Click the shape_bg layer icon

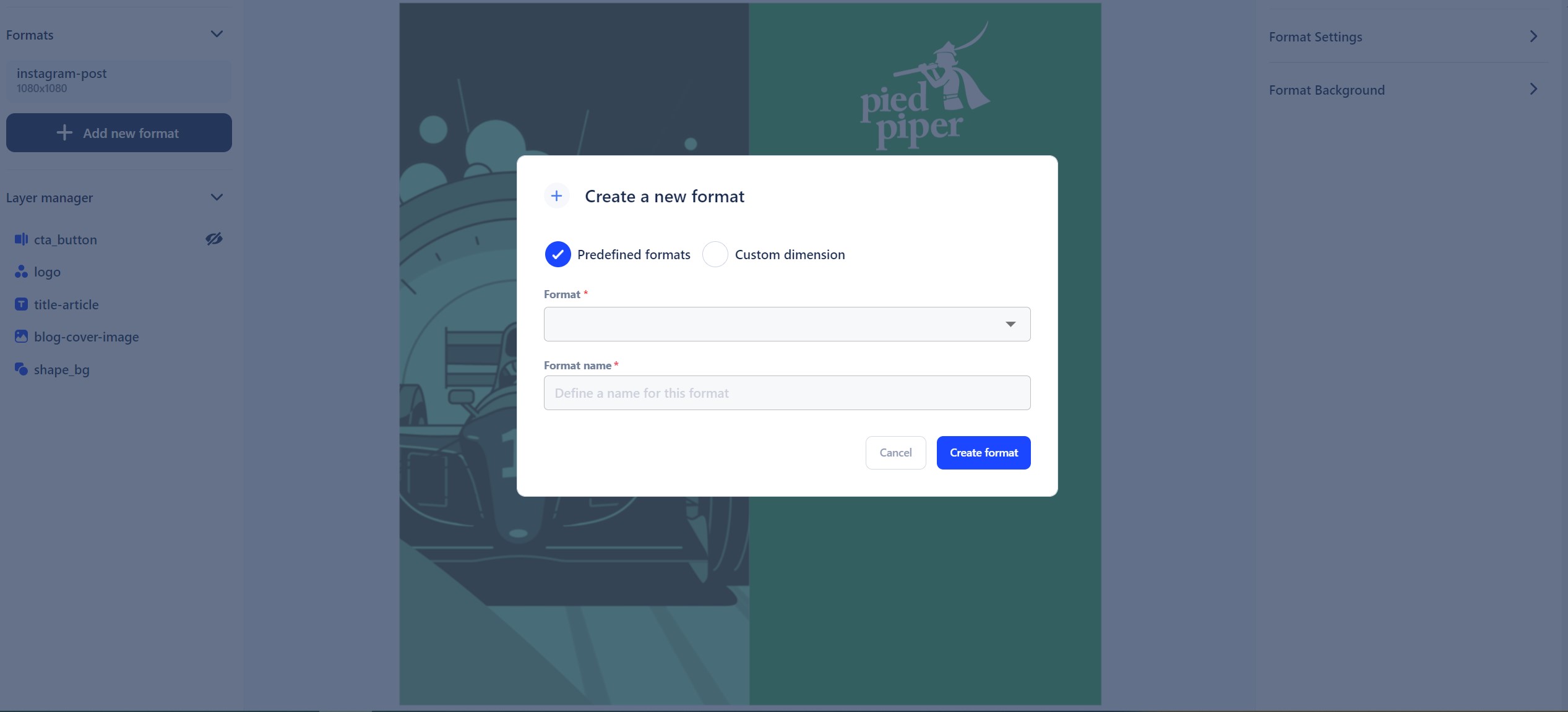click(x=20, y=369)
